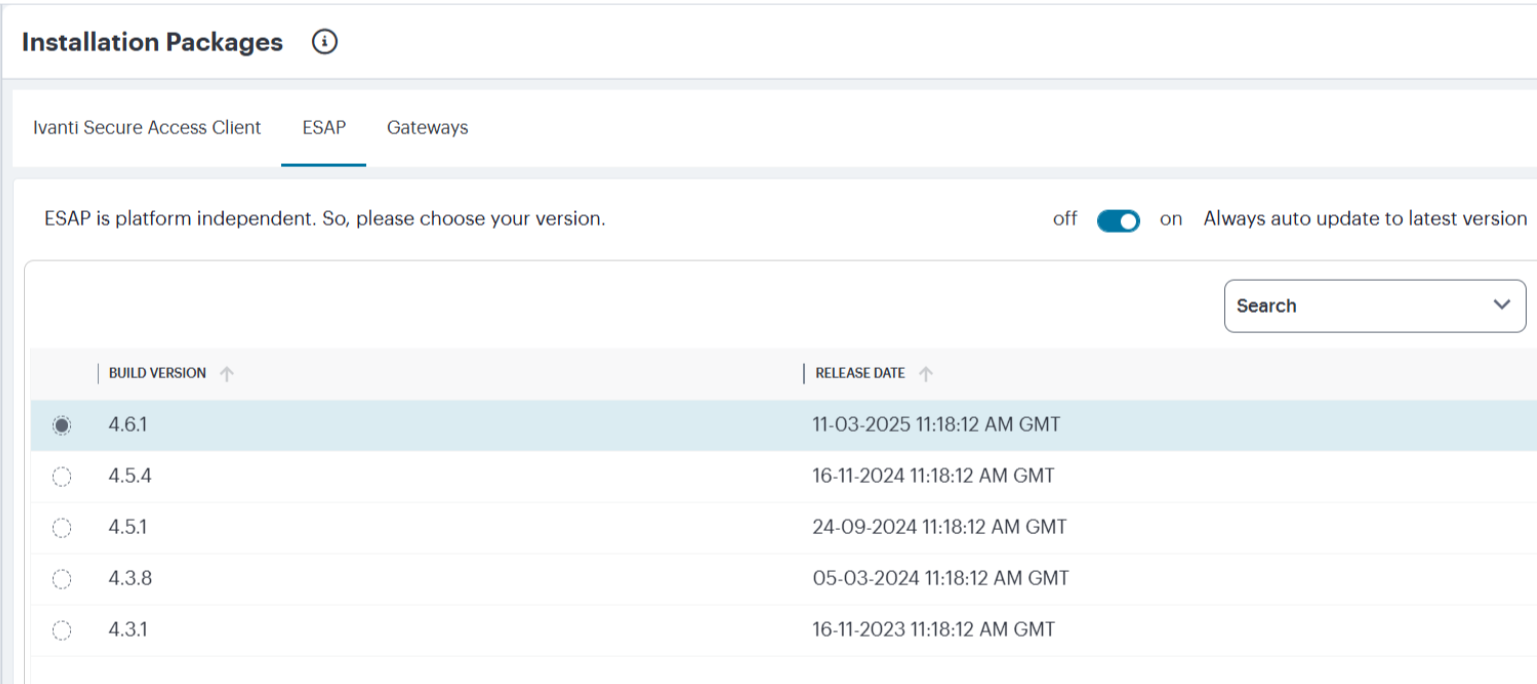The image size is (1537, 684).
Task: Select radio button for build 4.5.4
Action: click(62, 477)
